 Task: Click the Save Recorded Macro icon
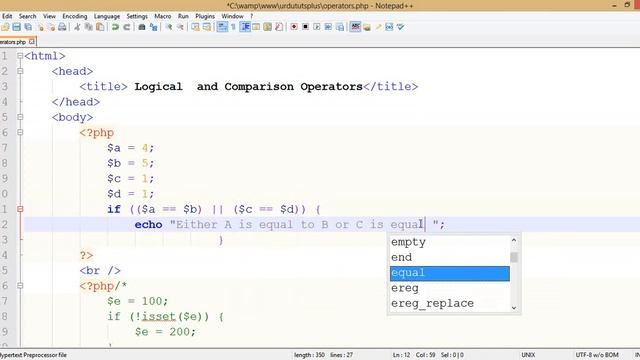(x=340, y=27)
